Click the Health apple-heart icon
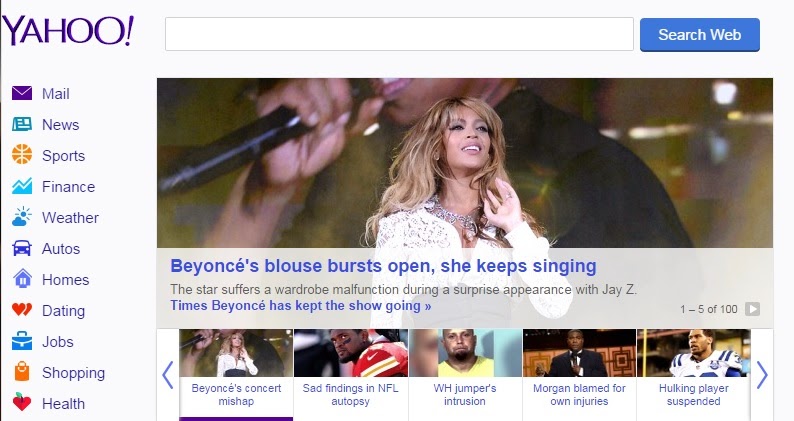Viewport: 794px width, 421px height. [x=22, y=402]
